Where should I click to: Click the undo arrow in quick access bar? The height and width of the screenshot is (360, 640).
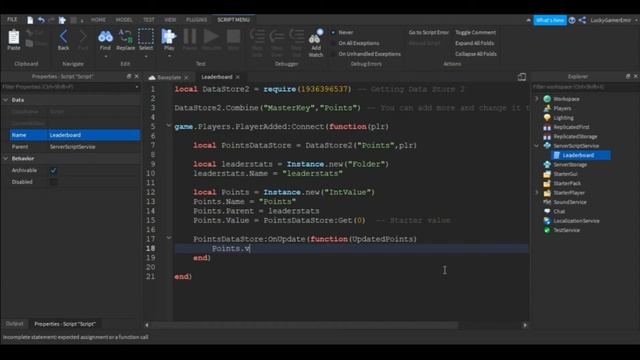(x=41, y=20)
